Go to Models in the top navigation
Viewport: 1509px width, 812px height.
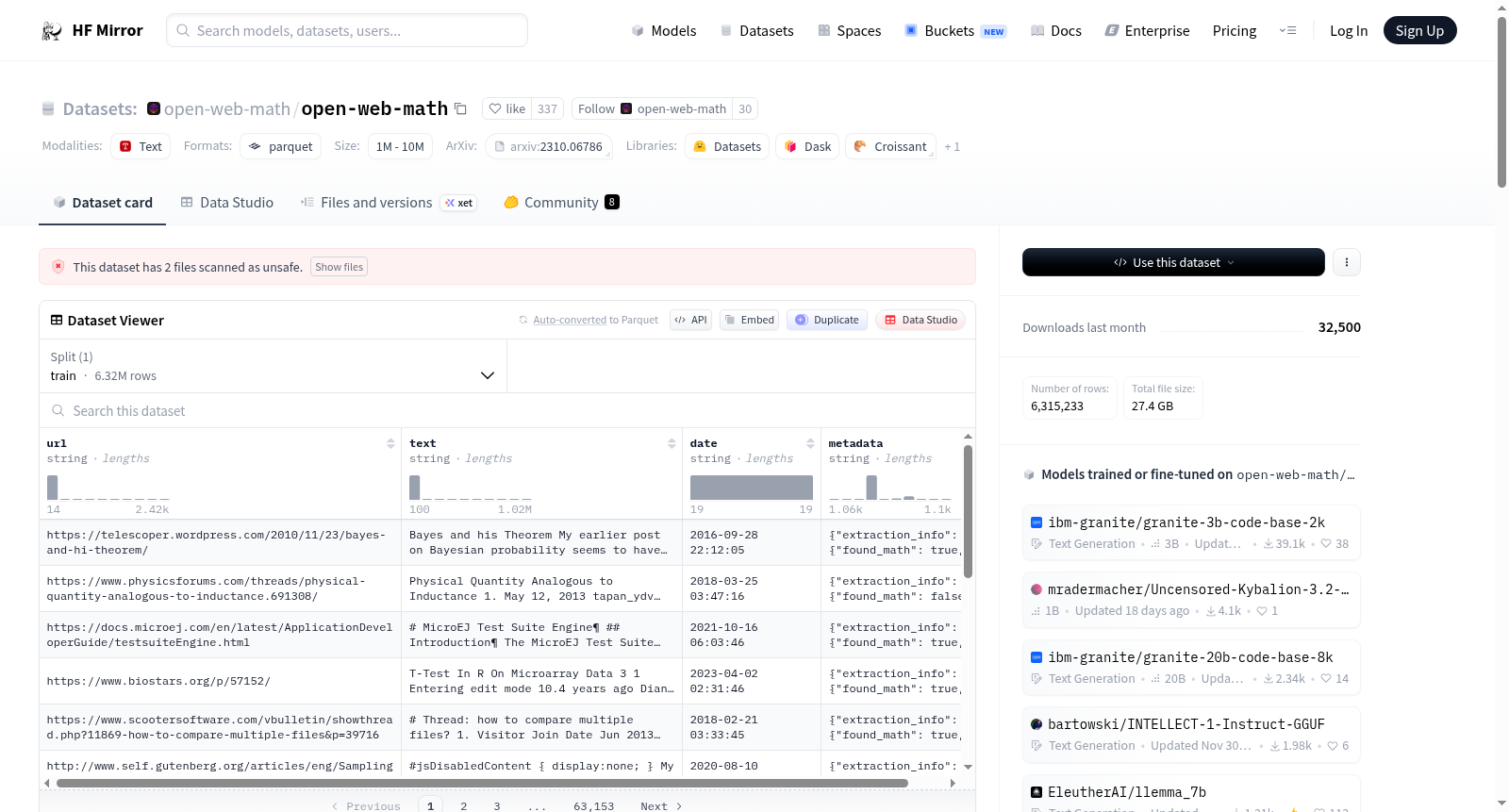coord(664,31)
